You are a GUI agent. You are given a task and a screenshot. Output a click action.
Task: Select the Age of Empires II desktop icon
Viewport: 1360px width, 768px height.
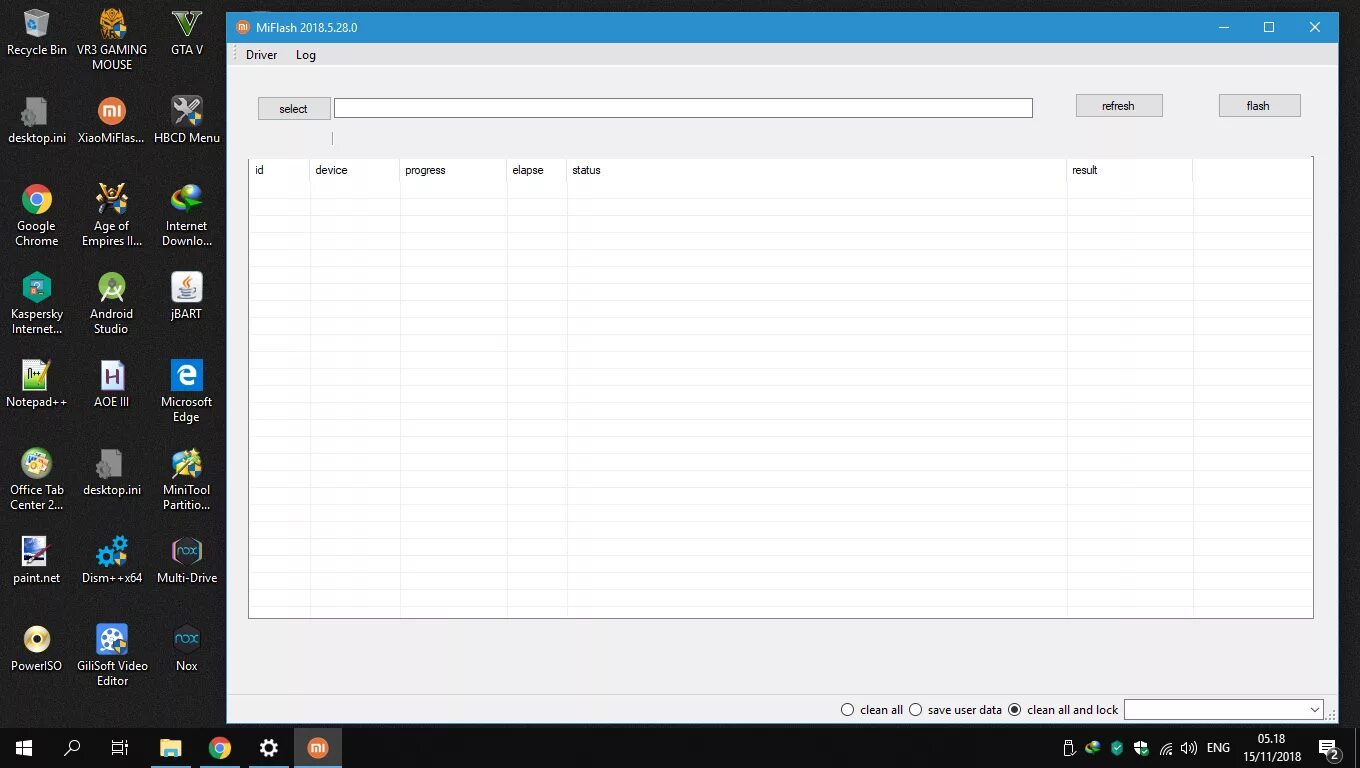point(112,216)
